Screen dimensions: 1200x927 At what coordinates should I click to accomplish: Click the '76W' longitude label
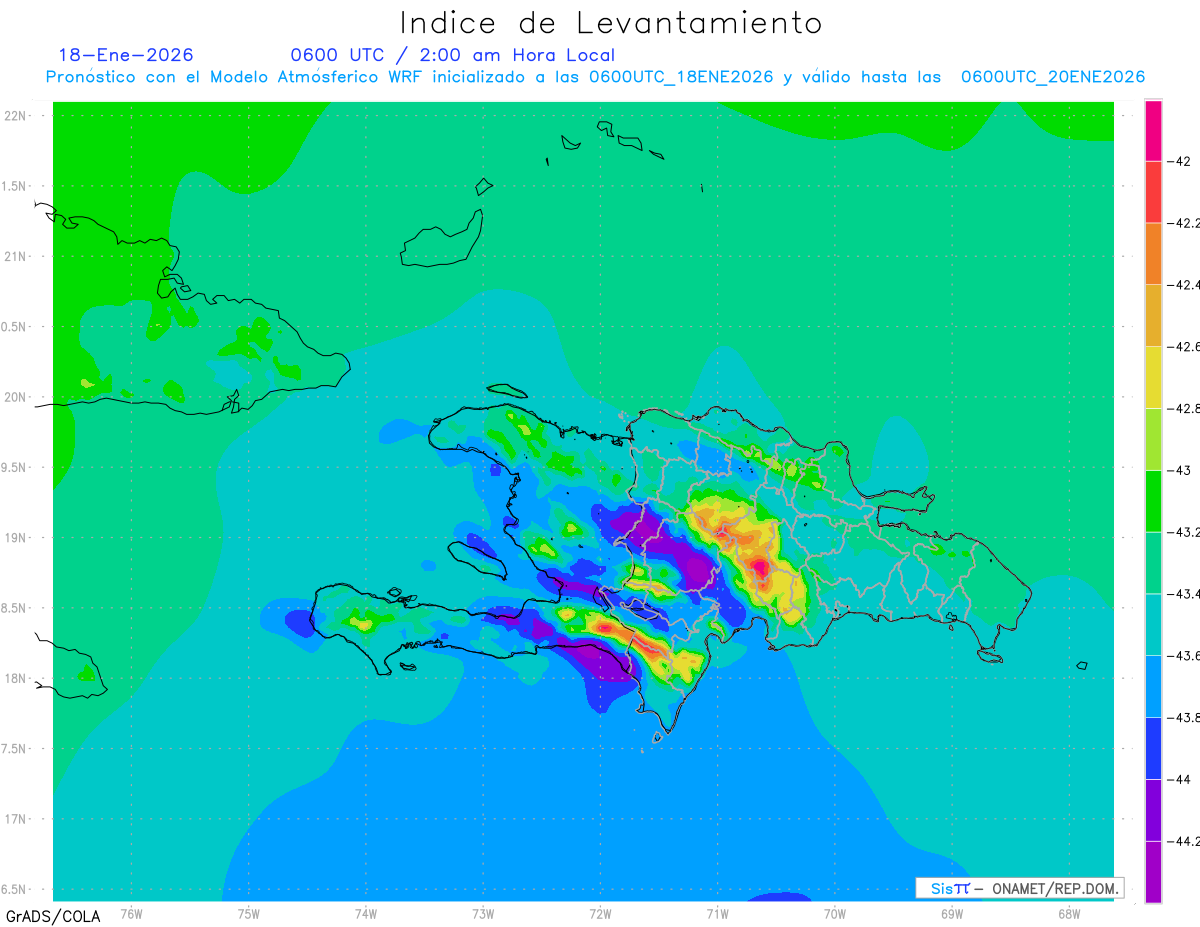point(131,913)
